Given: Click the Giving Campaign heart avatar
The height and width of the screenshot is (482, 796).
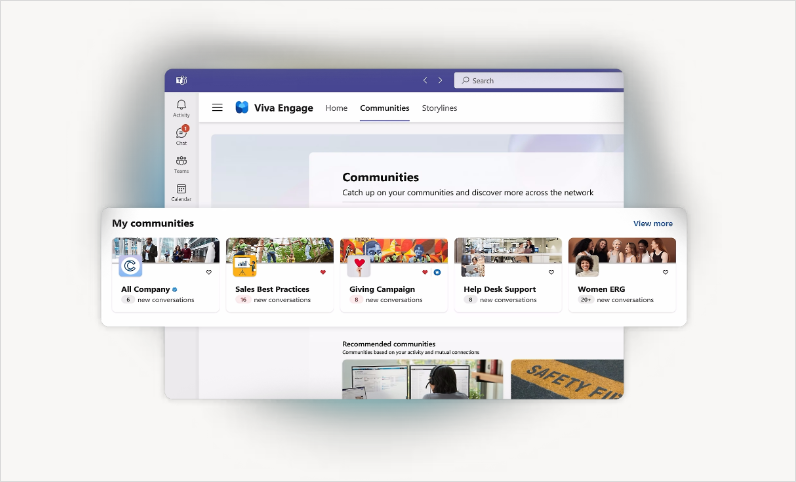Looking at the screenshot, I should [359, 266].
